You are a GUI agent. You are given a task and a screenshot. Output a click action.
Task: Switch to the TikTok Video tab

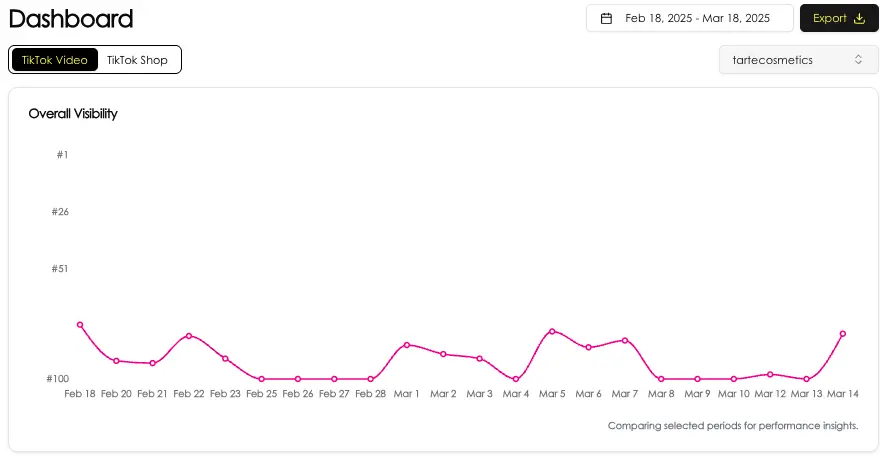pyautogui.click(x=55, y=60)
